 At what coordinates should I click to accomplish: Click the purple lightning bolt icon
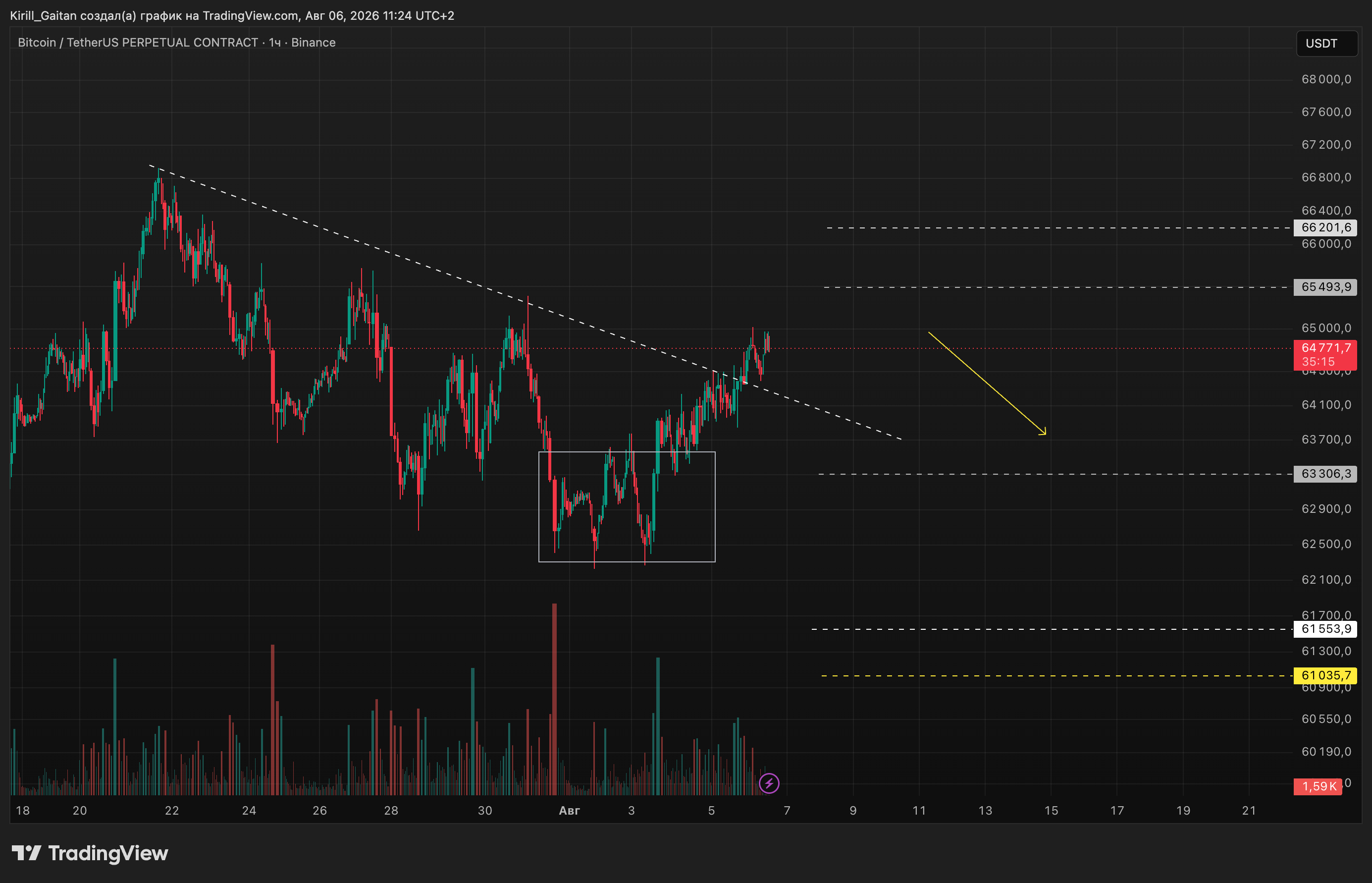(769, 783)
